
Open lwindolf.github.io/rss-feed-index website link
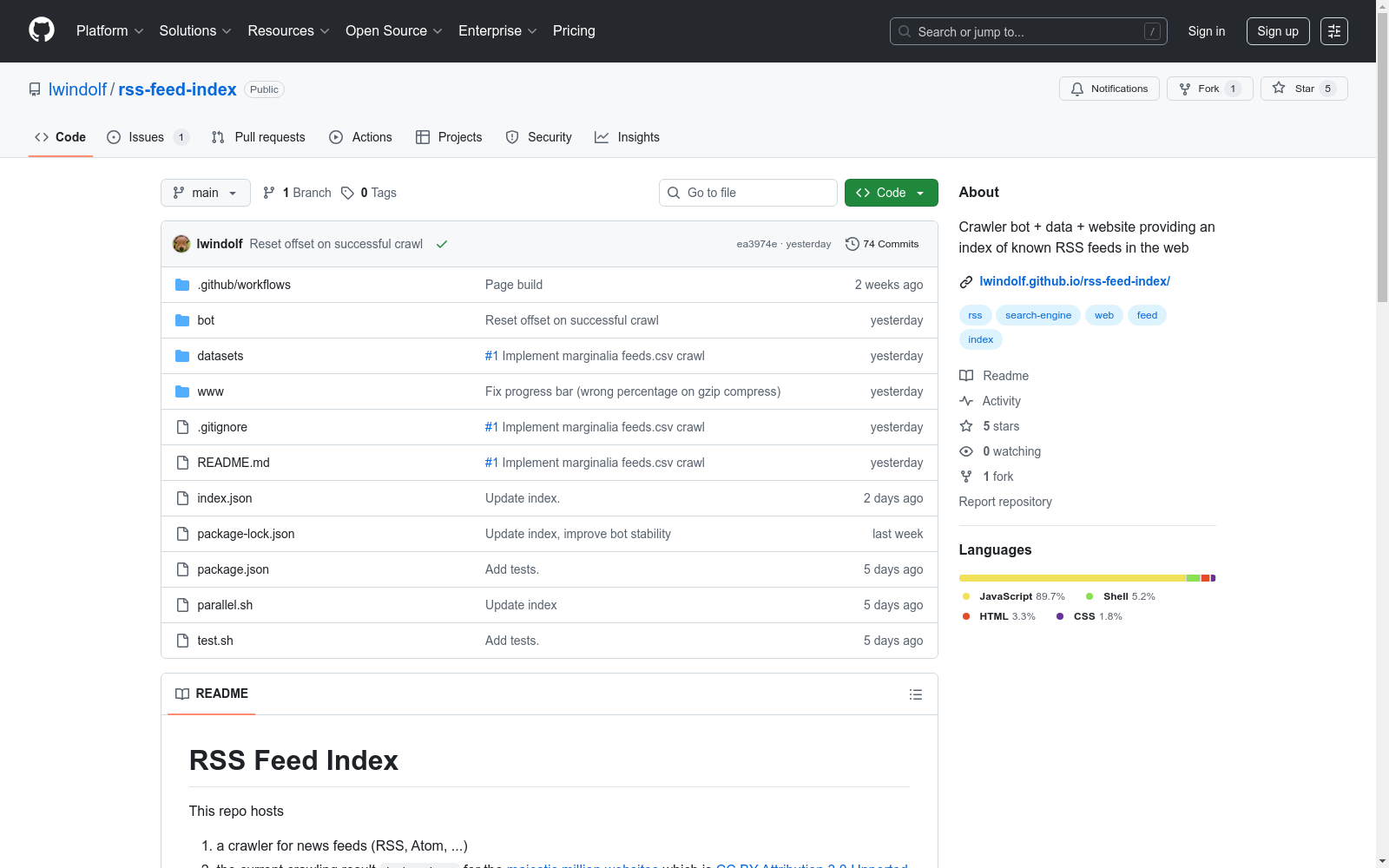(1075, 281)
